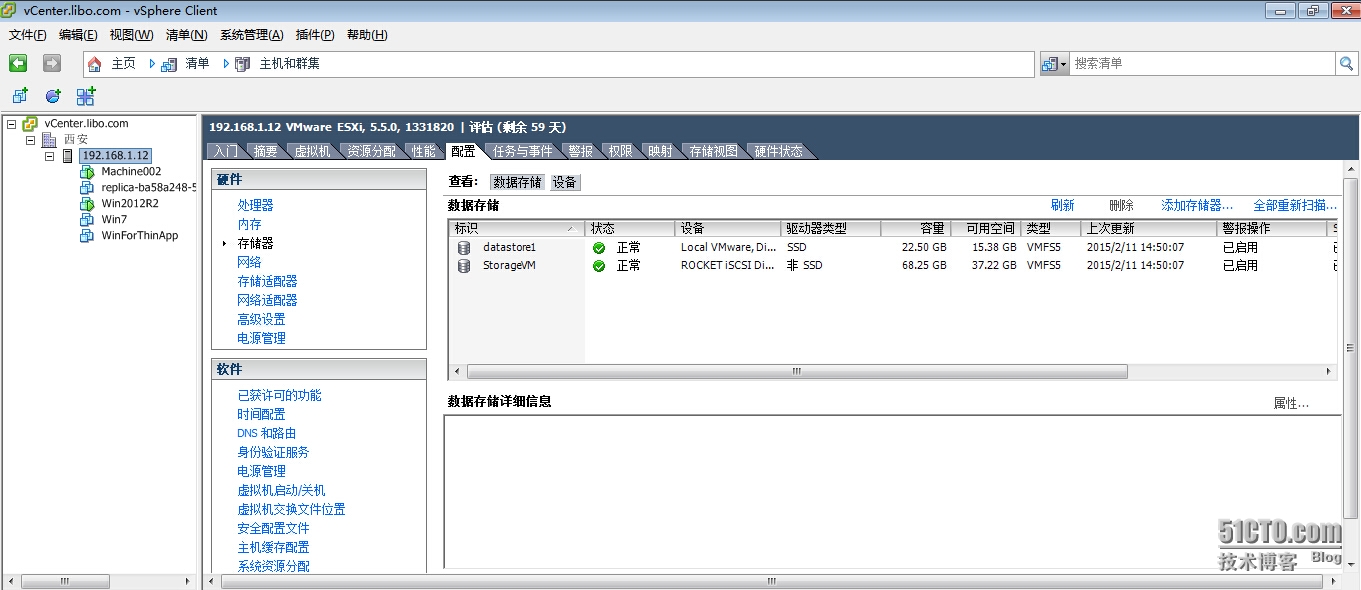Select the StorageVM row name
Viewport: 1361px width, 590px height.
click(x=510, y=266)
